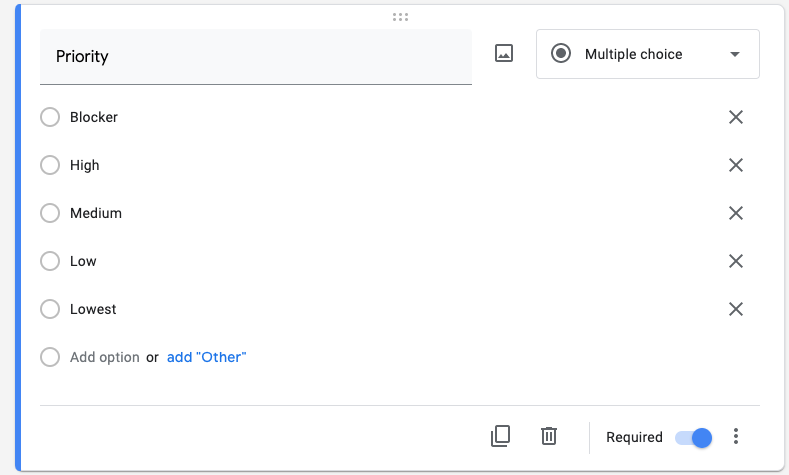Screen dimensions: 789x475
Task: Add an image to the Priority question
Action: click(x=504, y=53)
